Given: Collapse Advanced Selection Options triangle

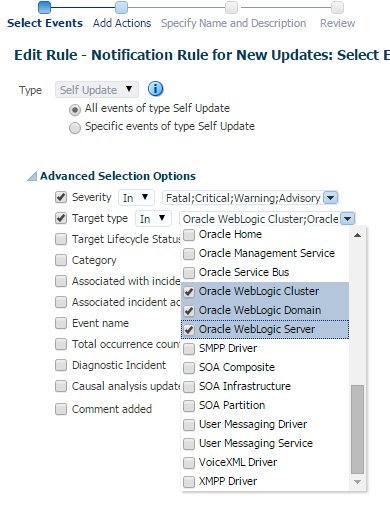Looking at the screenshot, I should [32, 176].
